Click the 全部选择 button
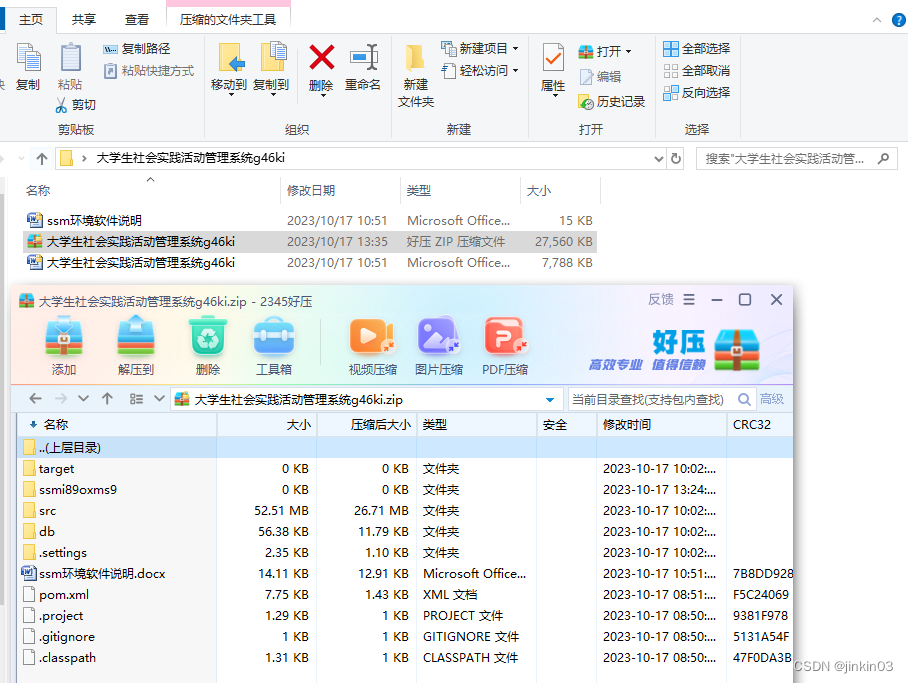The width and height of the screenshot is (908, 683). (697, 49)
